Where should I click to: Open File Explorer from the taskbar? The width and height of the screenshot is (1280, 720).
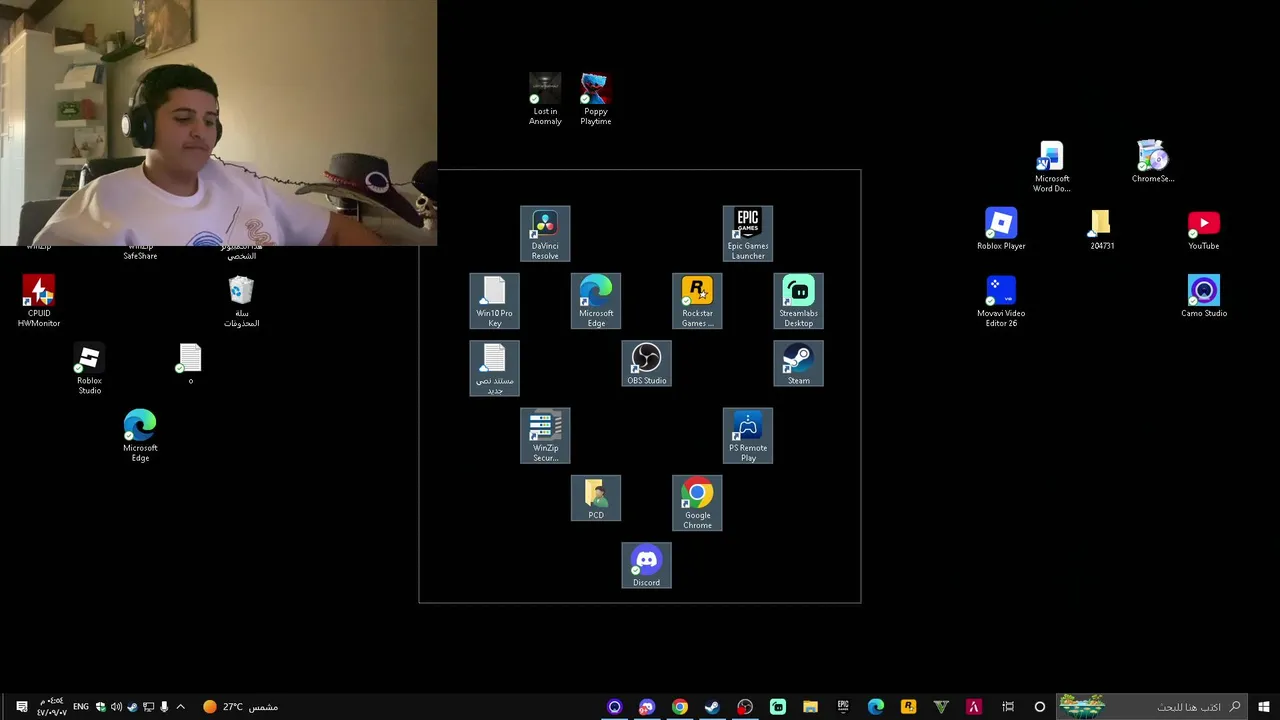pos(810,707)
